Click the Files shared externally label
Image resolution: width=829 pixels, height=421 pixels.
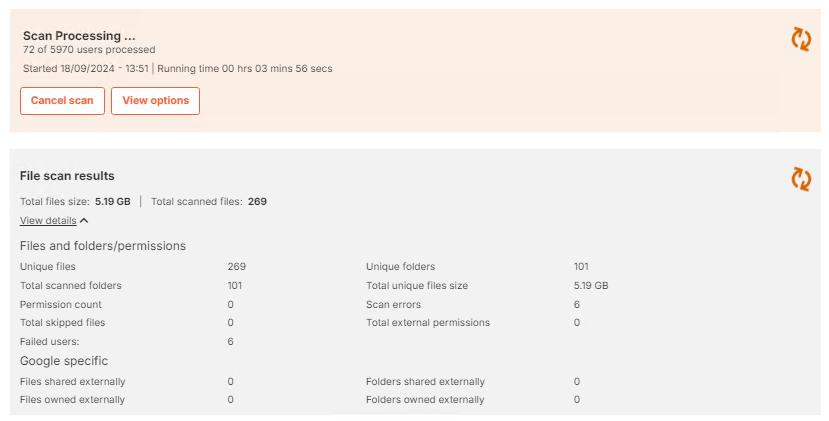point(73,382)
